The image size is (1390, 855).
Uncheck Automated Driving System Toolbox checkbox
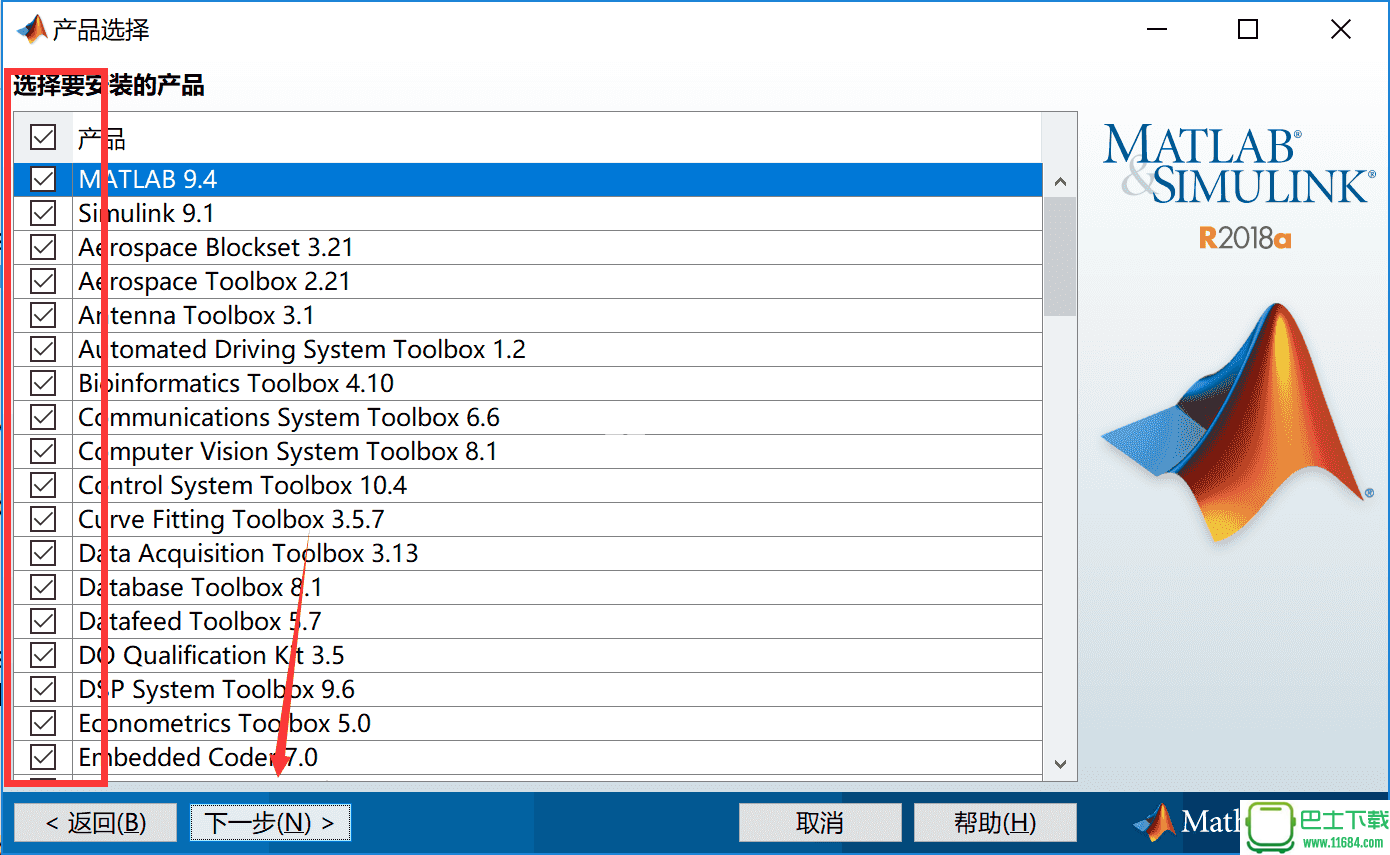click(x=43, y=349)
